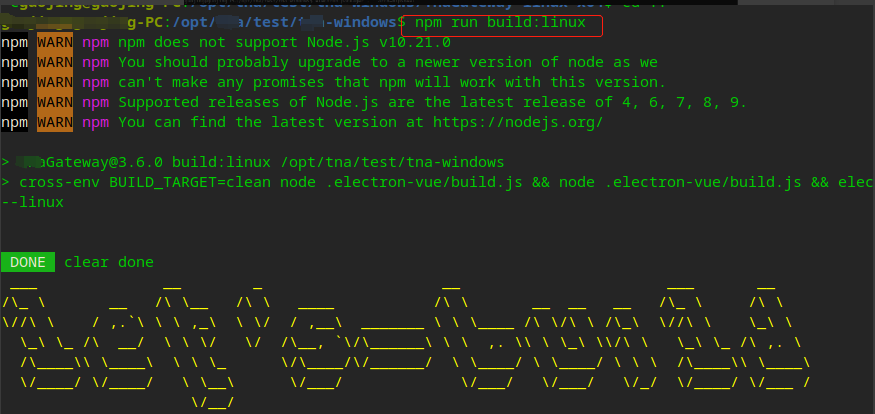Click the orange WARN label beside 'does not support'
Viewport: 875px width, 414px height.
[55, 42]
